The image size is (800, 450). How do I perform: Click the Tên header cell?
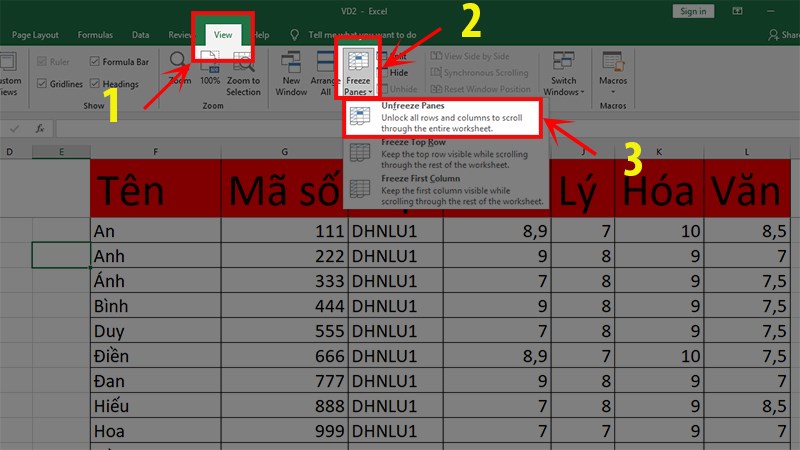pyautogui.click(x=156, y=188)
